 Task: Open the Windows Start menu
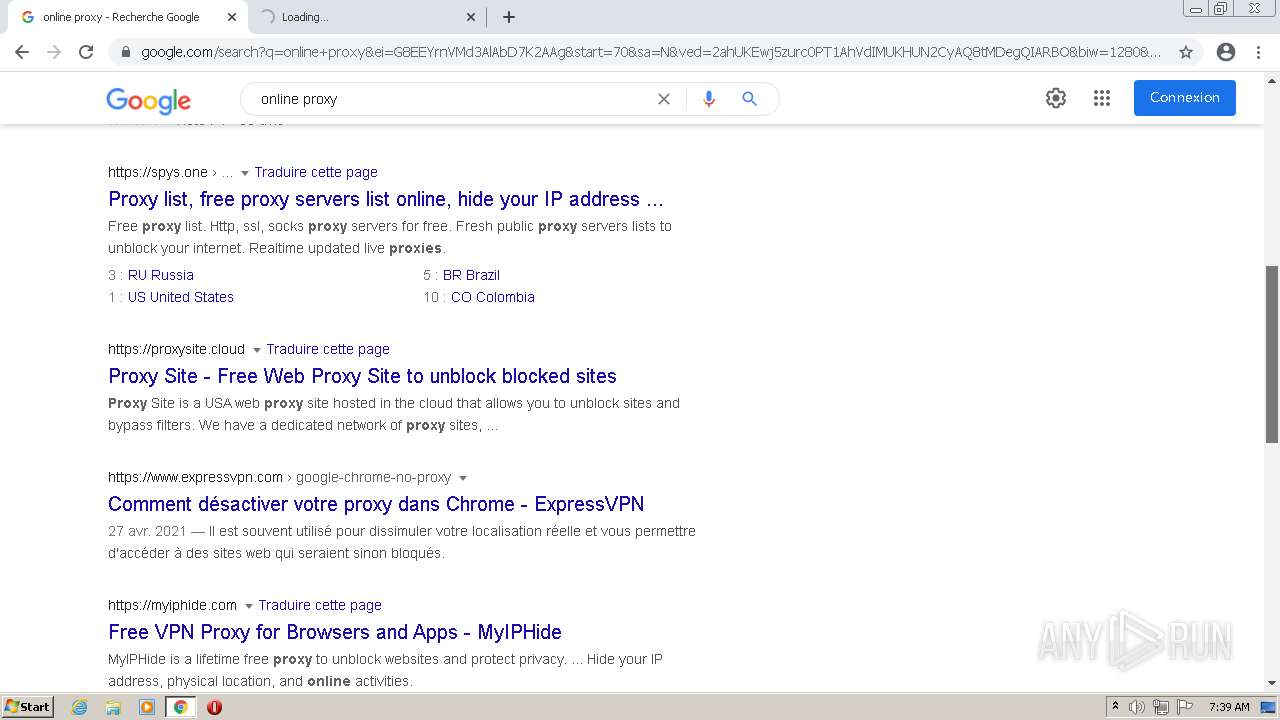click(27, 707)
